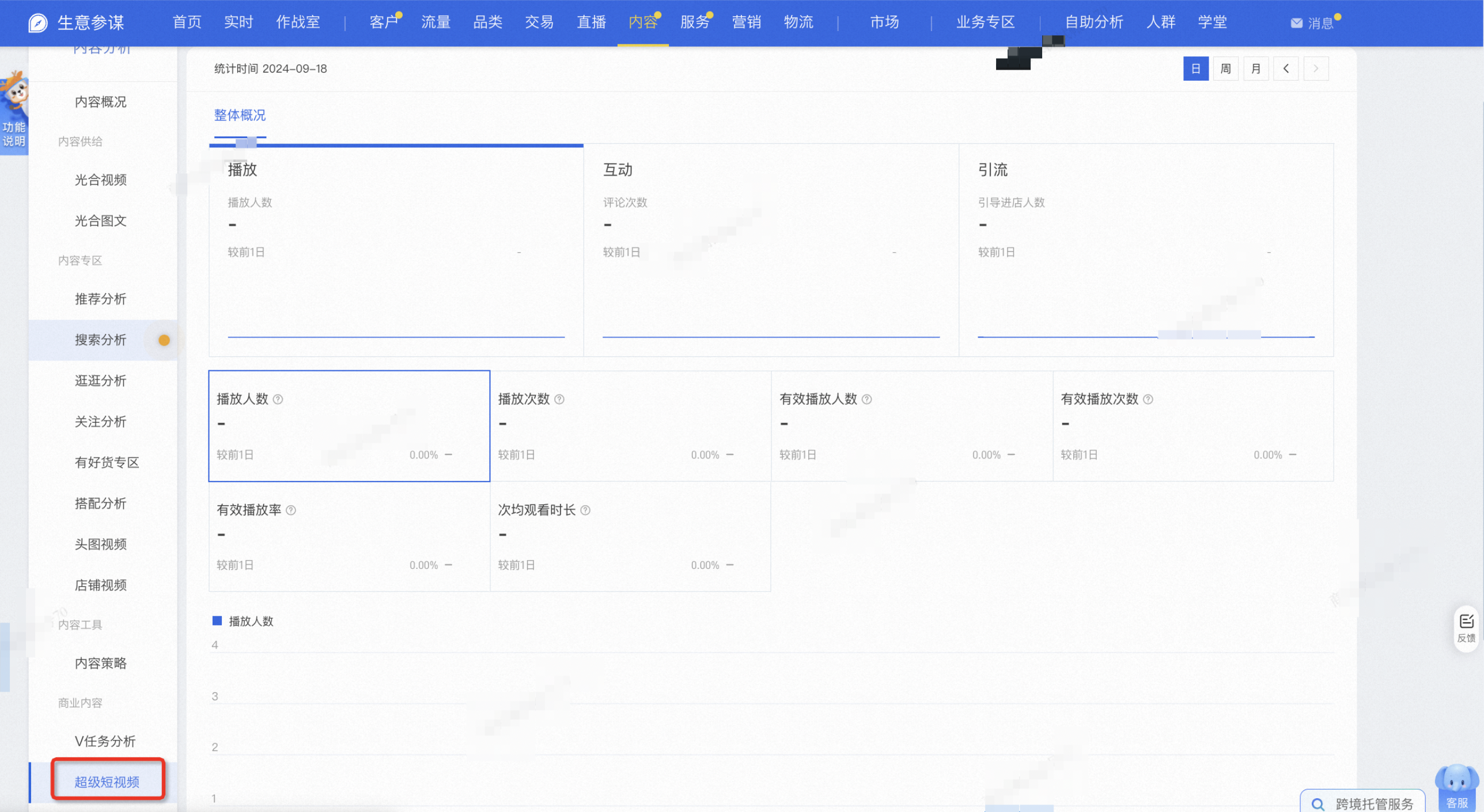1484x812 pixels.
Task: Open the 反馈 feedback icon
Action: point(1466,628)
